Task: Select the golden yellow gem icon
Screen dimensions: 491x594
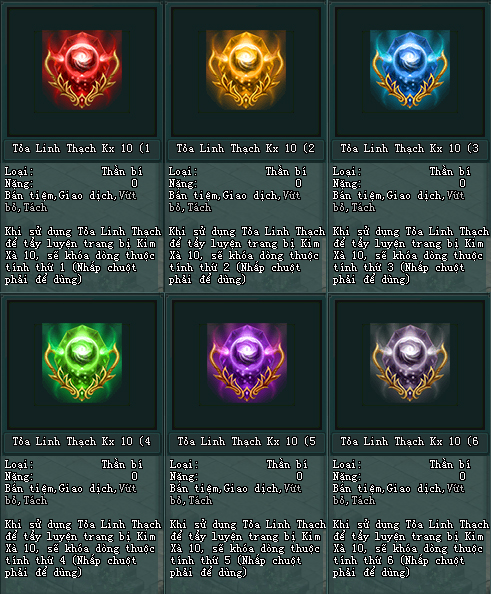Action: coord(246,69)
